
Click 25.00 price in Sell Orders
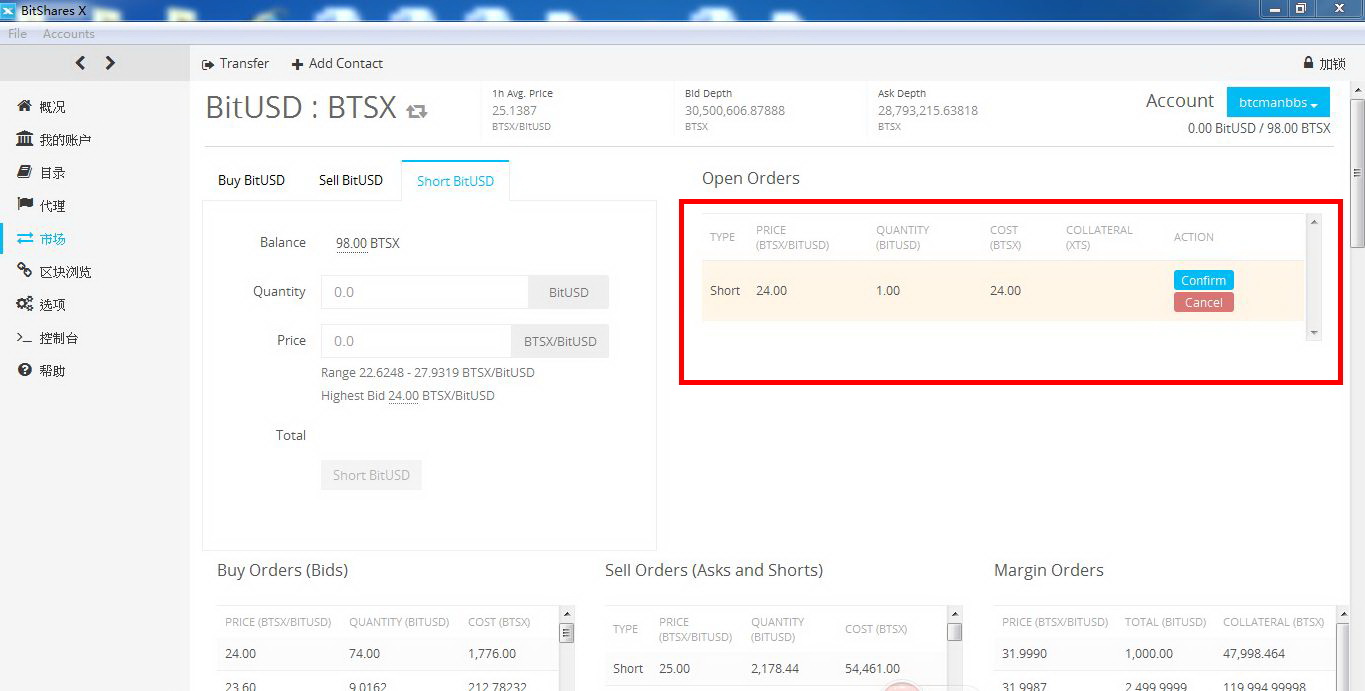[674, 668]
